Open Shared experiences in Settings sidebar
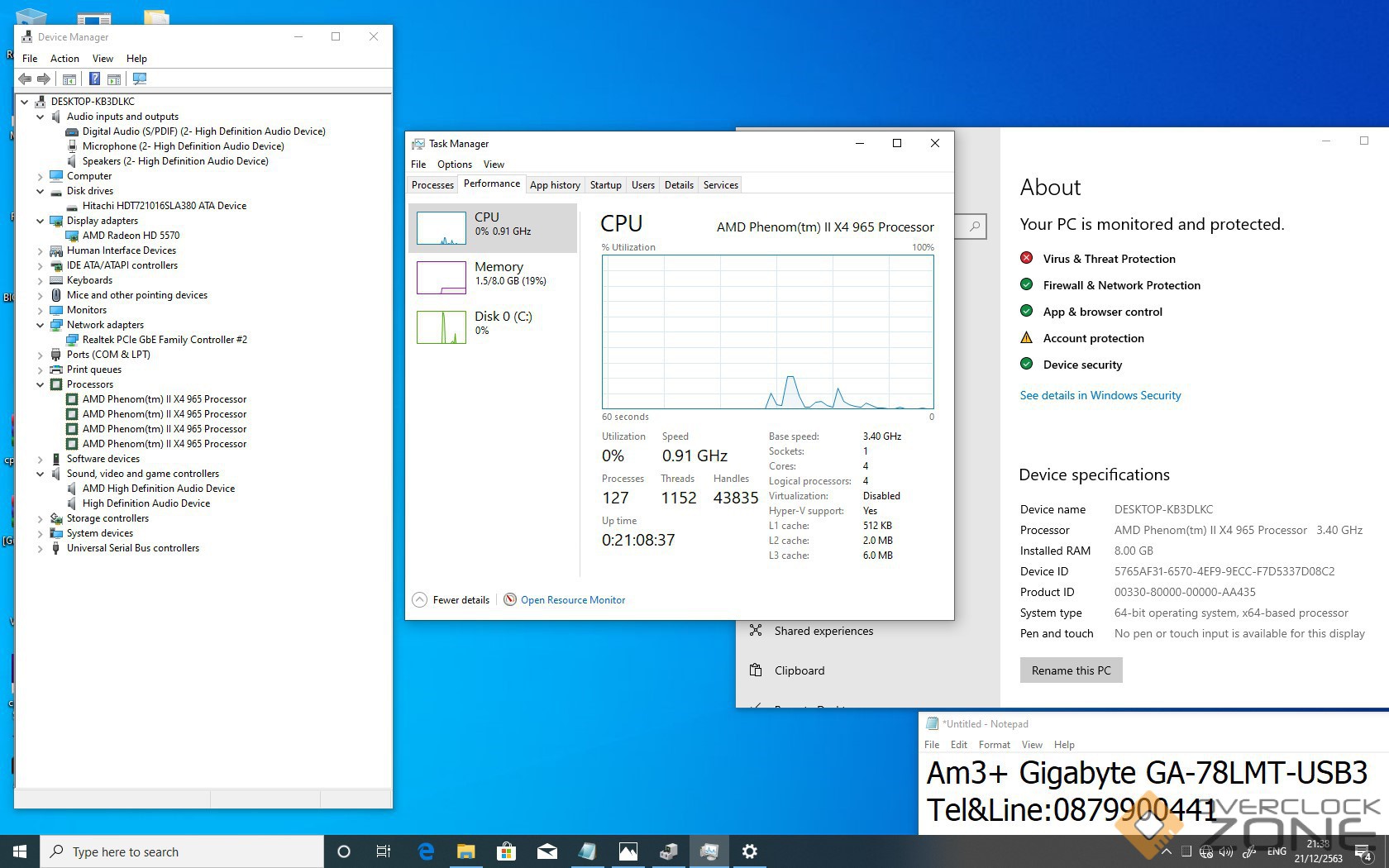The image size is (1389, 868). (823, 631)
